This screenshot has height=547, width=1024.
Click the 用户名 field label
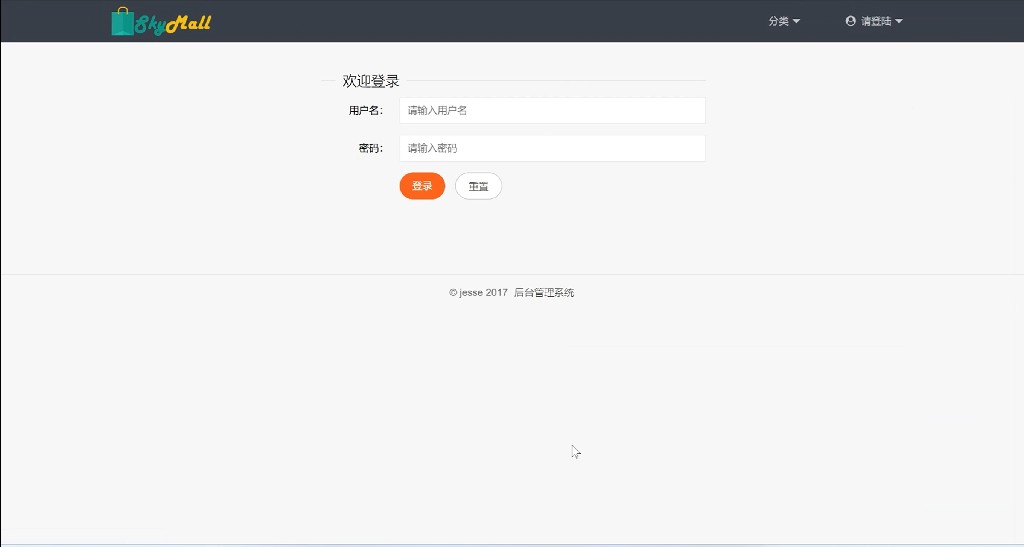pos(365,111)
